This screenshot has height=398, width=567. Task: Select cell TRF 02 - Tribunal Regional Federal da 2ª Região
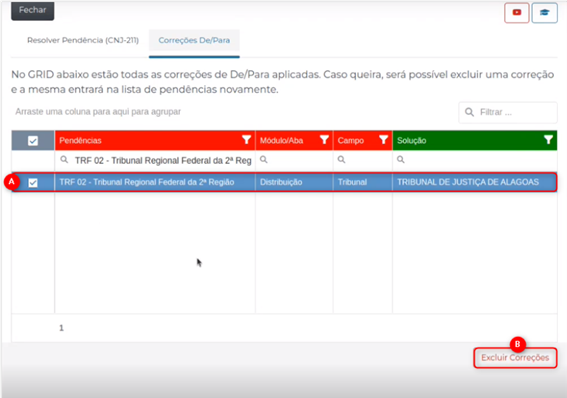[155, 182]
